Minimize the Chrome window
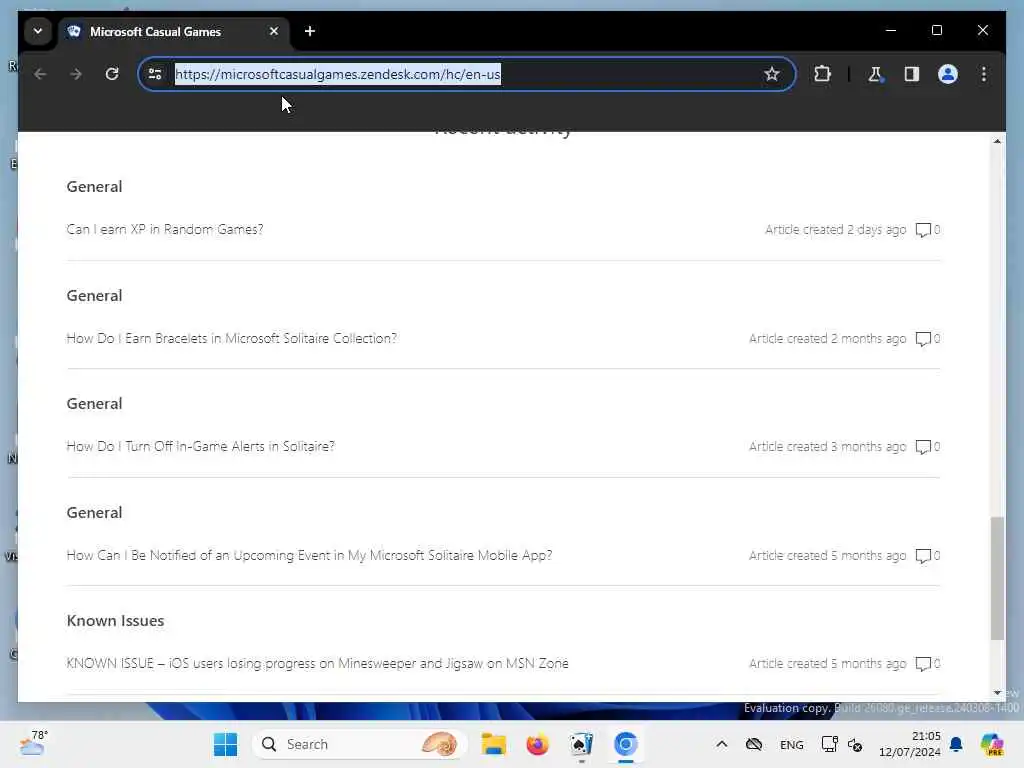Viewport: 1024px width, 768px height. pos(891,30)
